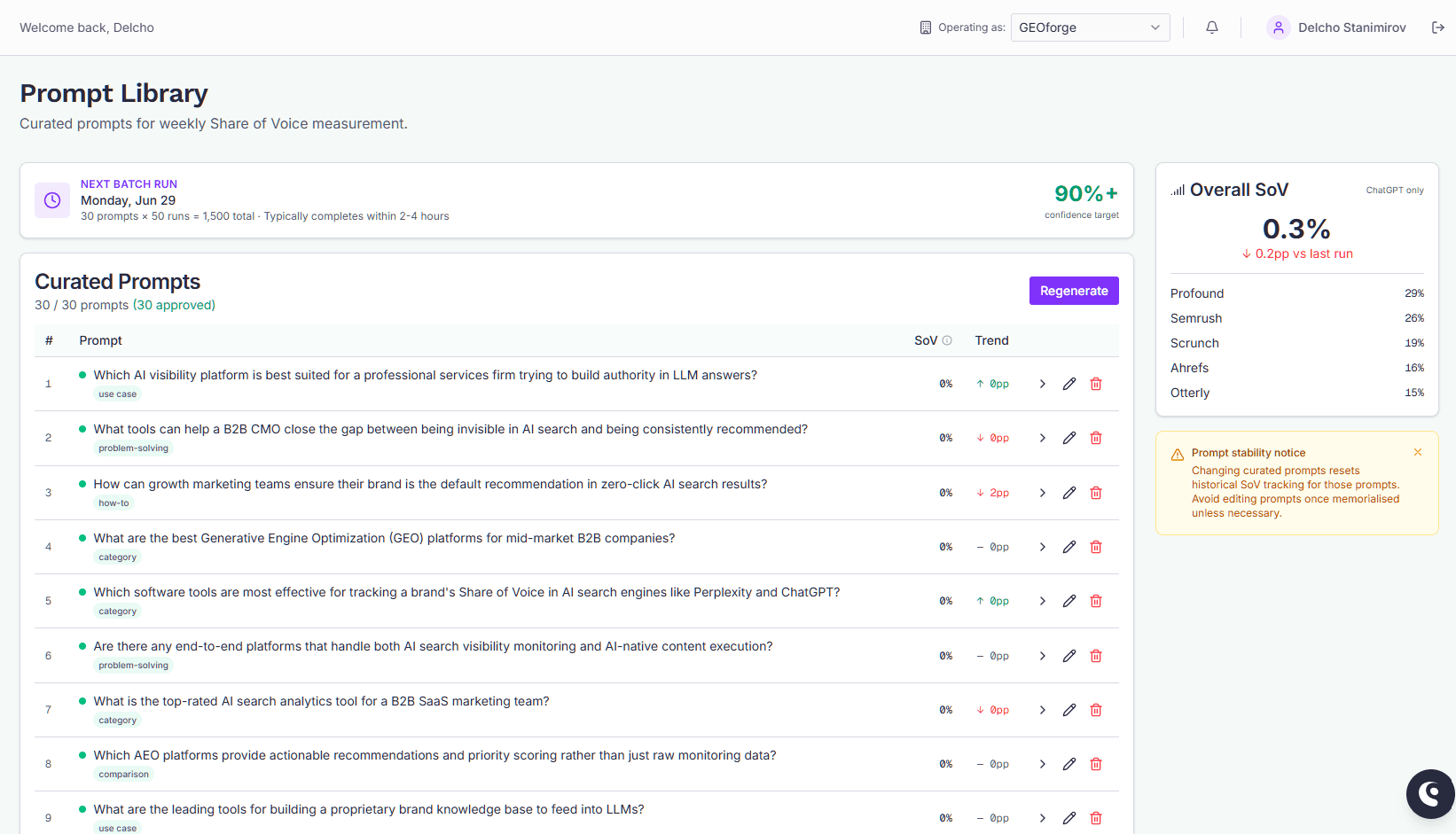Expand prompt 2 chevron
This screenshot has height=834, width=1456.
[1043, 438]
